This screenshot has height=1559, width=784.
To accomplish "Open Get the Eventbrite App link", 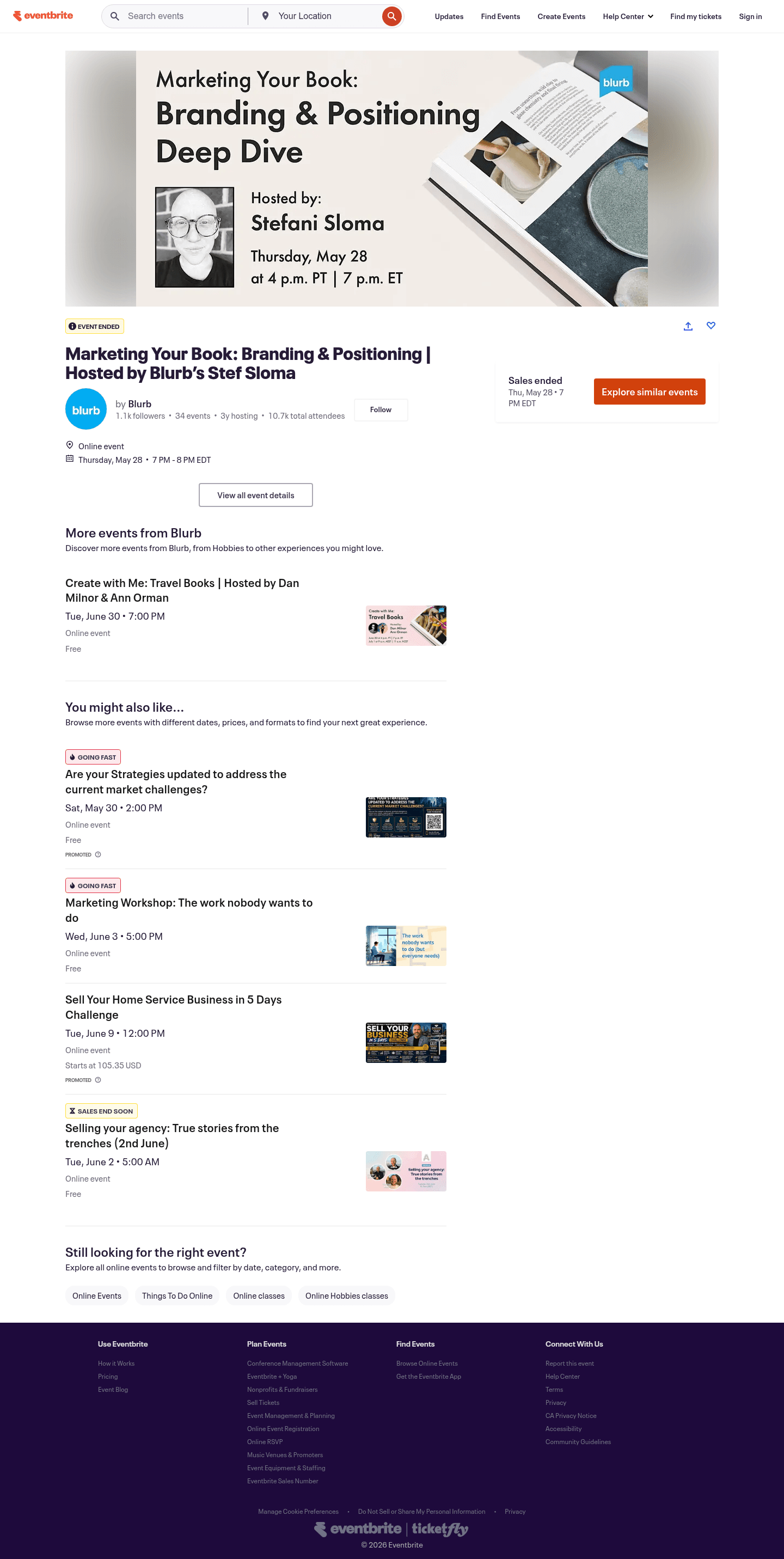I will pos(429,1376).
